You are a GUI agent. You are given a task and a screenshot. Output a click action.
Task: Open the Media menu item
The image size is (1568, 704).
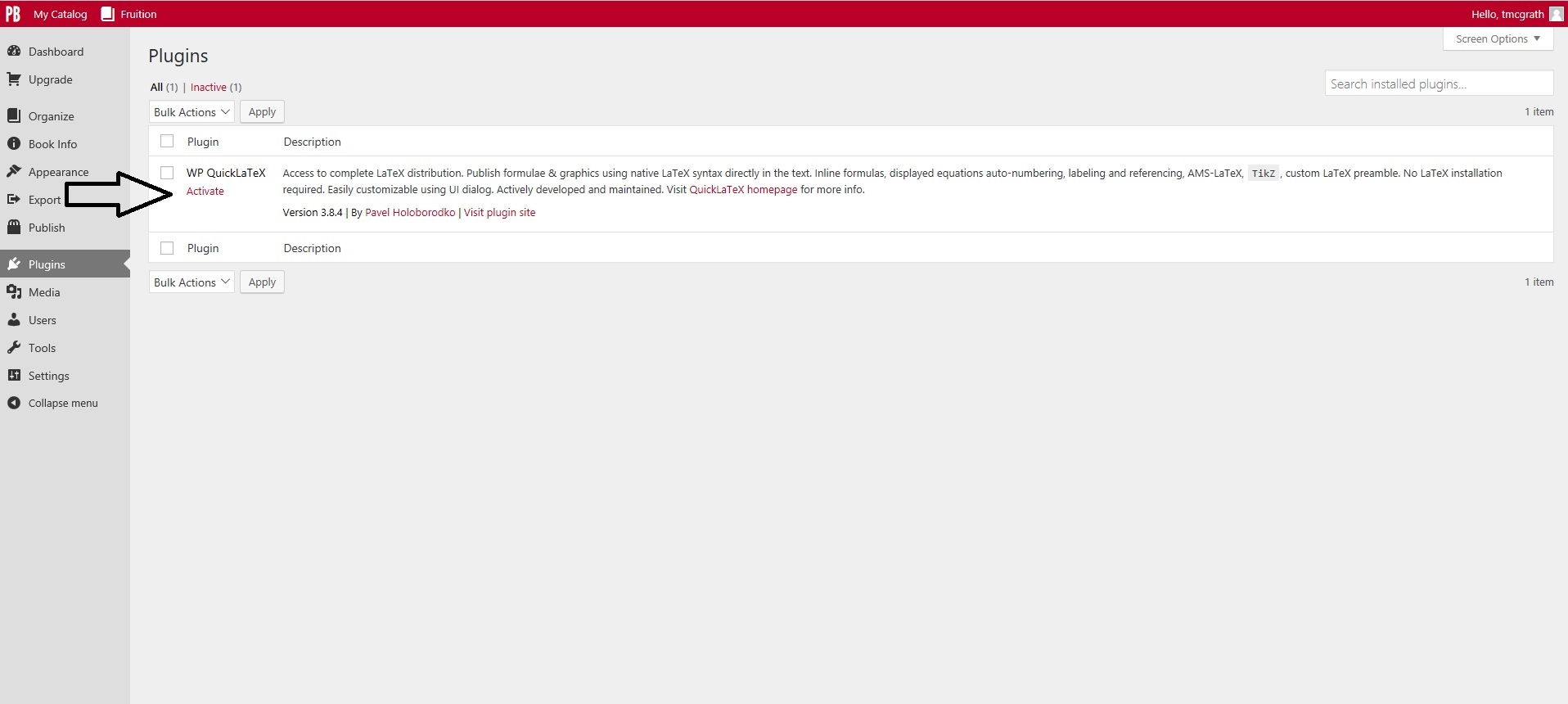coord(44,292)
